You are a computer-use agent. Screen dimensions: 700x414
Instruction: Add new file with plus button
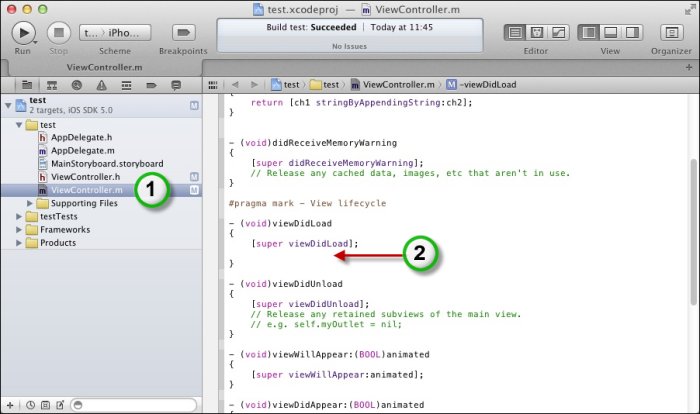[10, 405]
